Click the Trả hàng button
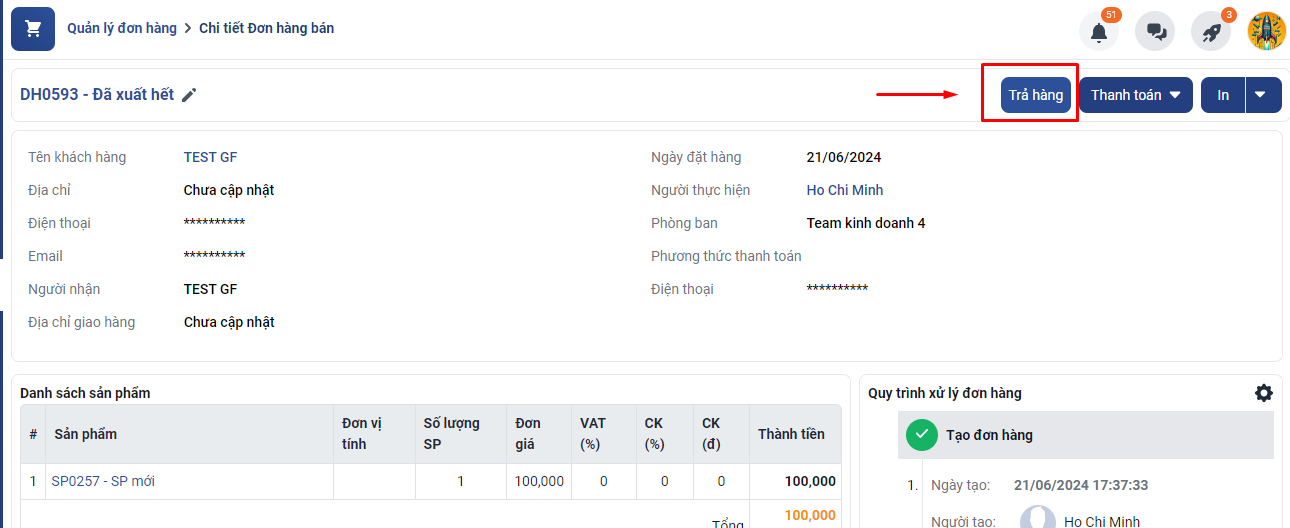The width and height of the screenshot is (1290, 528). [x=1035, y=95]
